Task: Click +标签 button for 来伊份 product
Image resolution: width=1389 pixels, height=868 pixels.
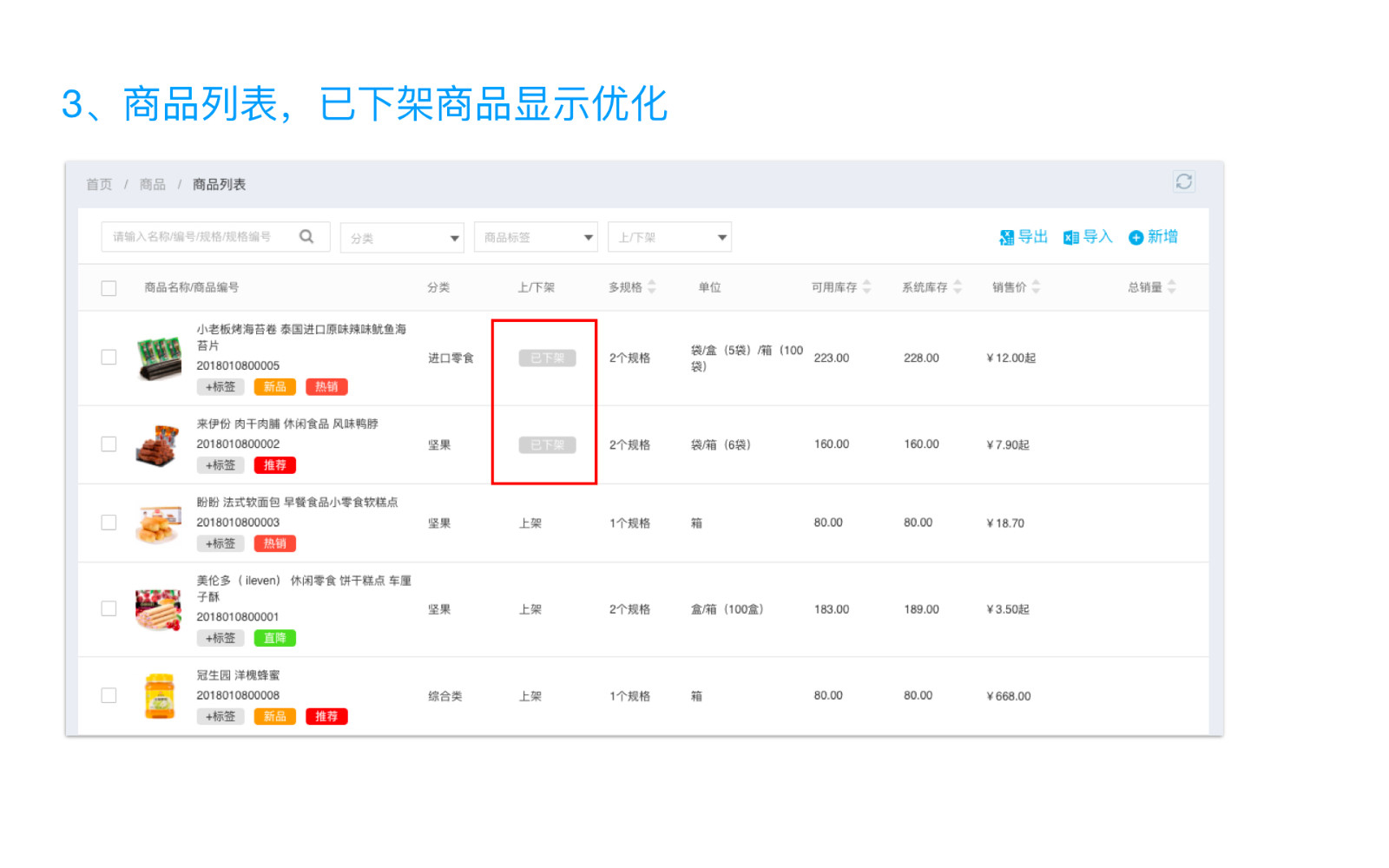Action: coord(221,465)
